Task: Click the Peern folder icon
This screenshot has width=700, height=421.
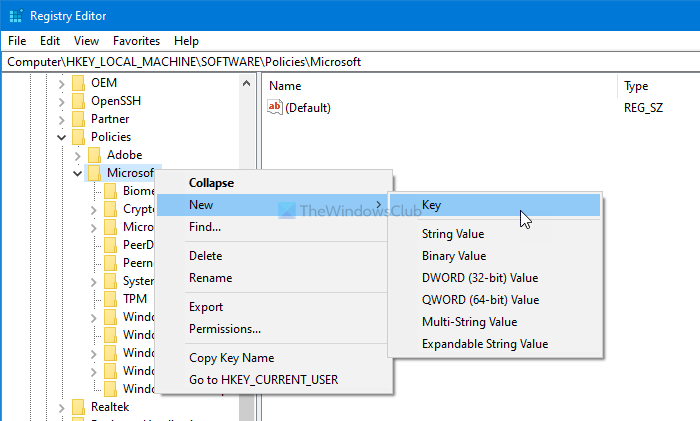Action: tap(110, 263)
